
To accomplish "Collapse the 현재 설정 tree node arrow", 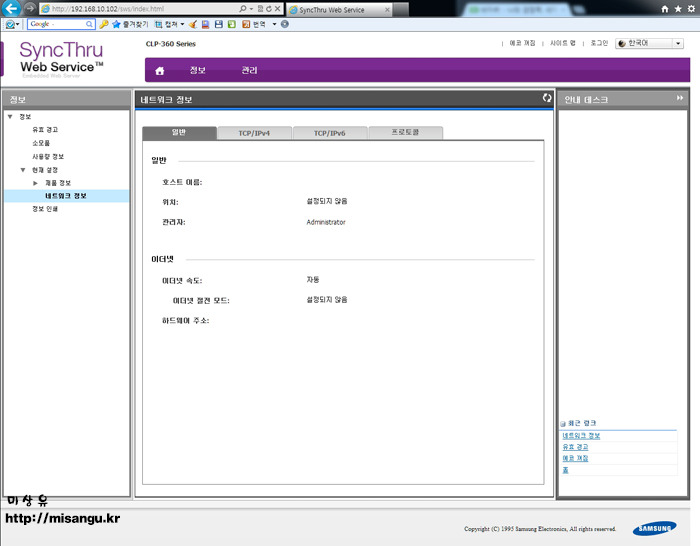I will (23, 170).
